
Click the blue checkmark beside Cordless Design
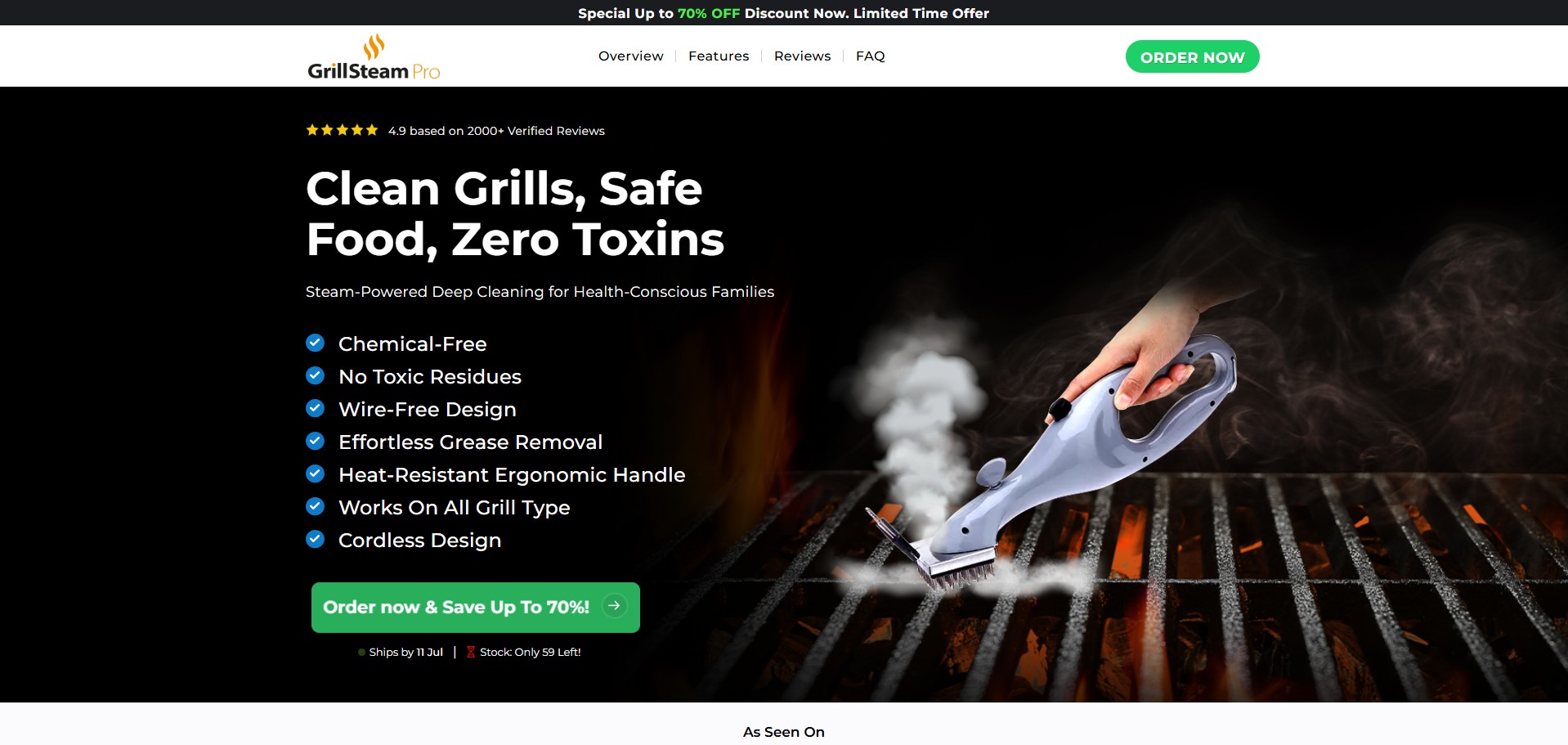[x=315, y=539]
